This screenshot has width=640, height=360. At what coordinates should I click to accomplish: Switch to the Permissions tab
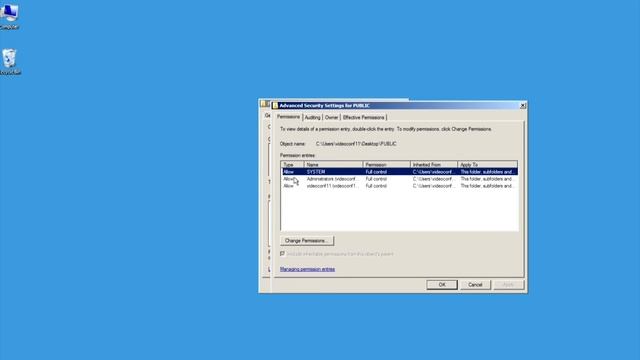click(x=289, y=117)
